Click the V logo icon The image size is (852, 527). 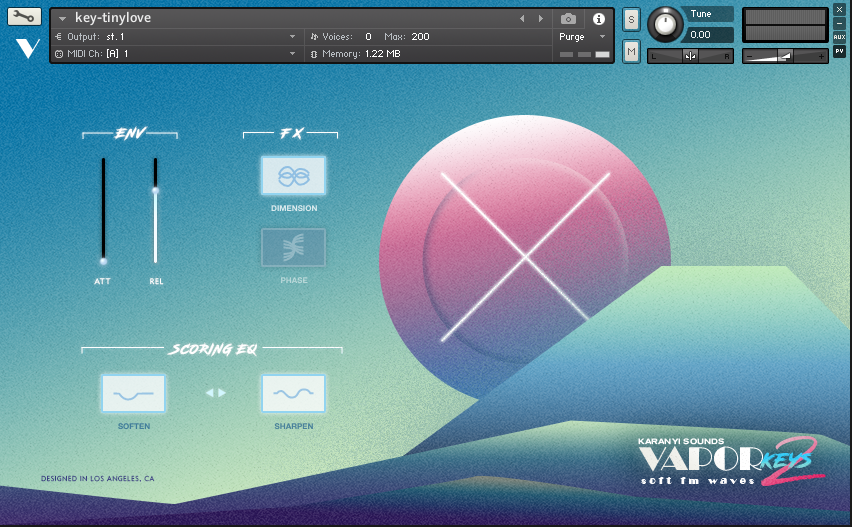[27, 48]
